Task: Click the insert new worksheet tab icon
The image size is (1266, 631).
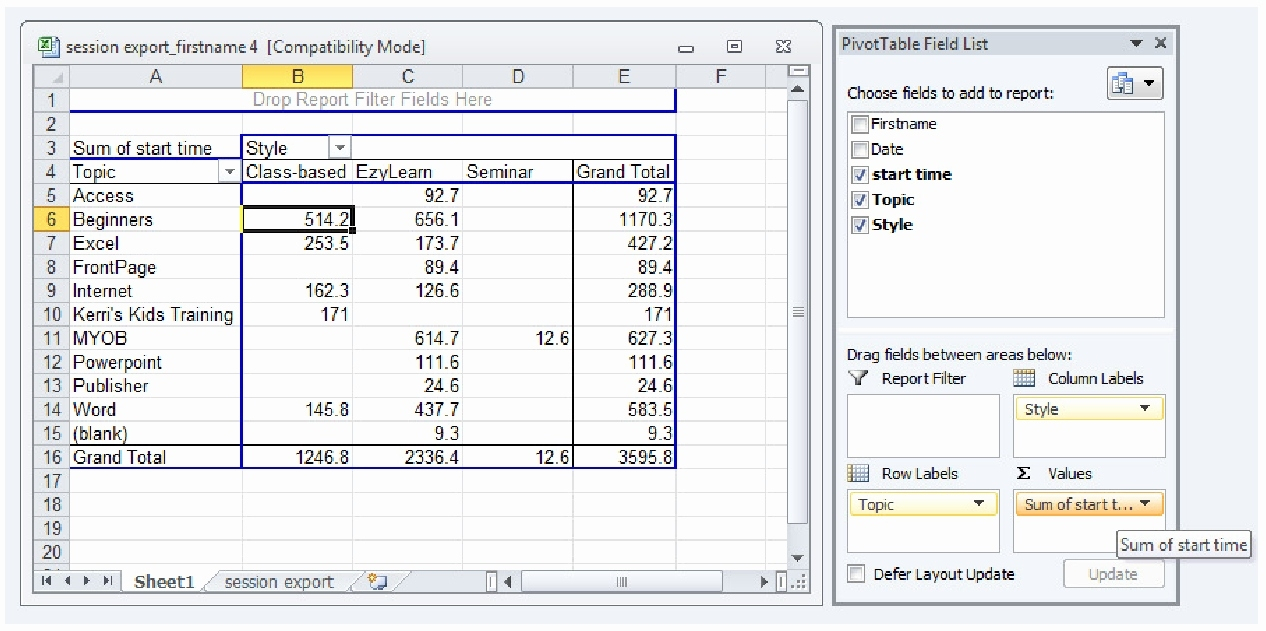Action: click(x=377, y=582)
